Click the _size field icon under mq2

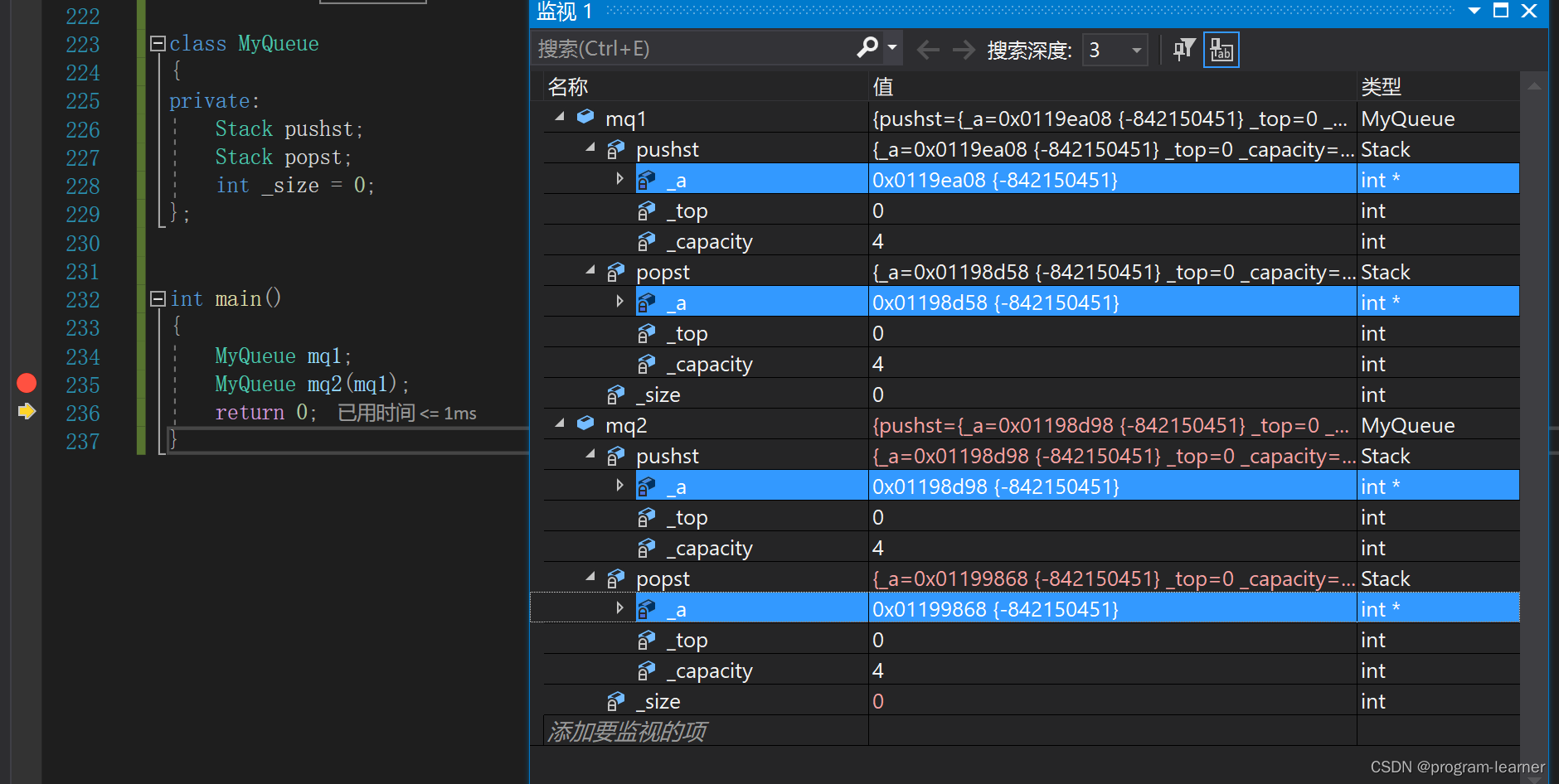point(615,701)
